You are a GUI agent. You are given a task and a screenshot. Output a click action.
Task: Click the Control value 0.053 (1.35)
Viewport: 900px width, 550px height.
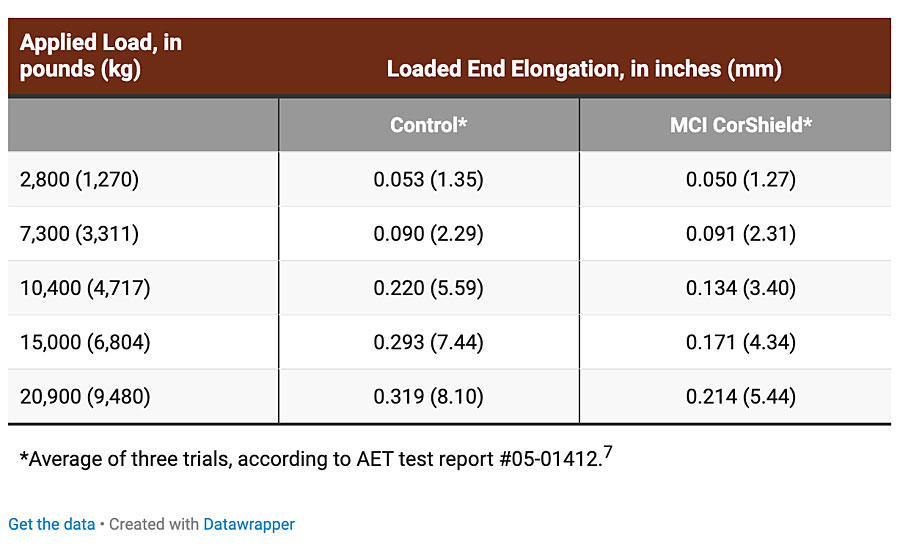click(x=429, y=180)
